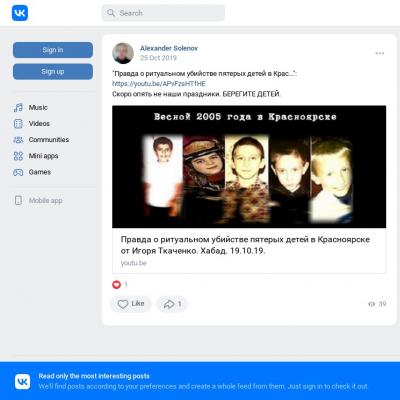Screen dimensions: 400x400
Task: Focus the Search input field
Action: coord(163,13)
